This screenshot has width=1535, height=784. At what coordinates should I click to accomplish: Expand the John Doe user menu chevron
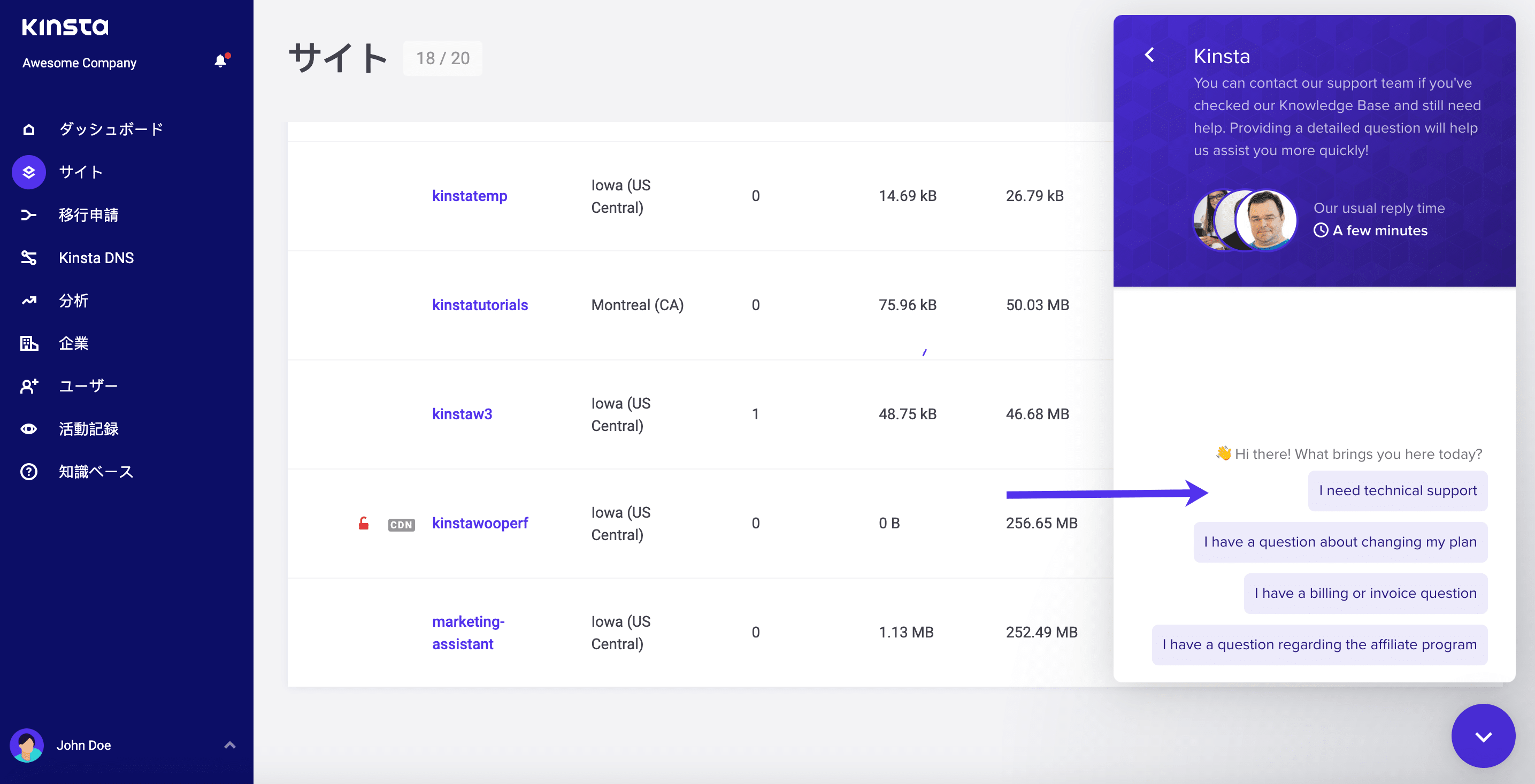(x=230, y=744)
